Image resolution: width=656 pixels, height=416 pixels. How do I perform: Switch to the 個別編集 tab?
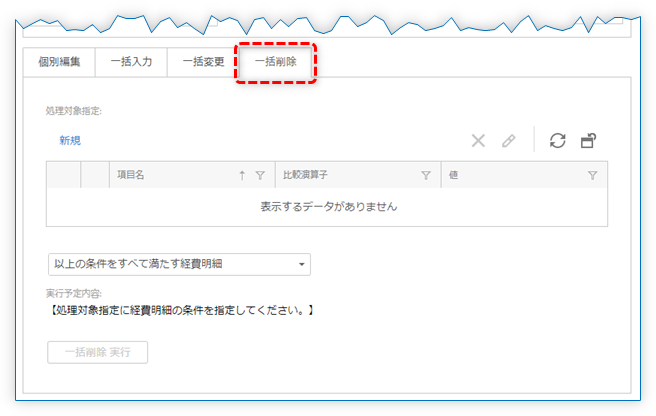(59, 62)
